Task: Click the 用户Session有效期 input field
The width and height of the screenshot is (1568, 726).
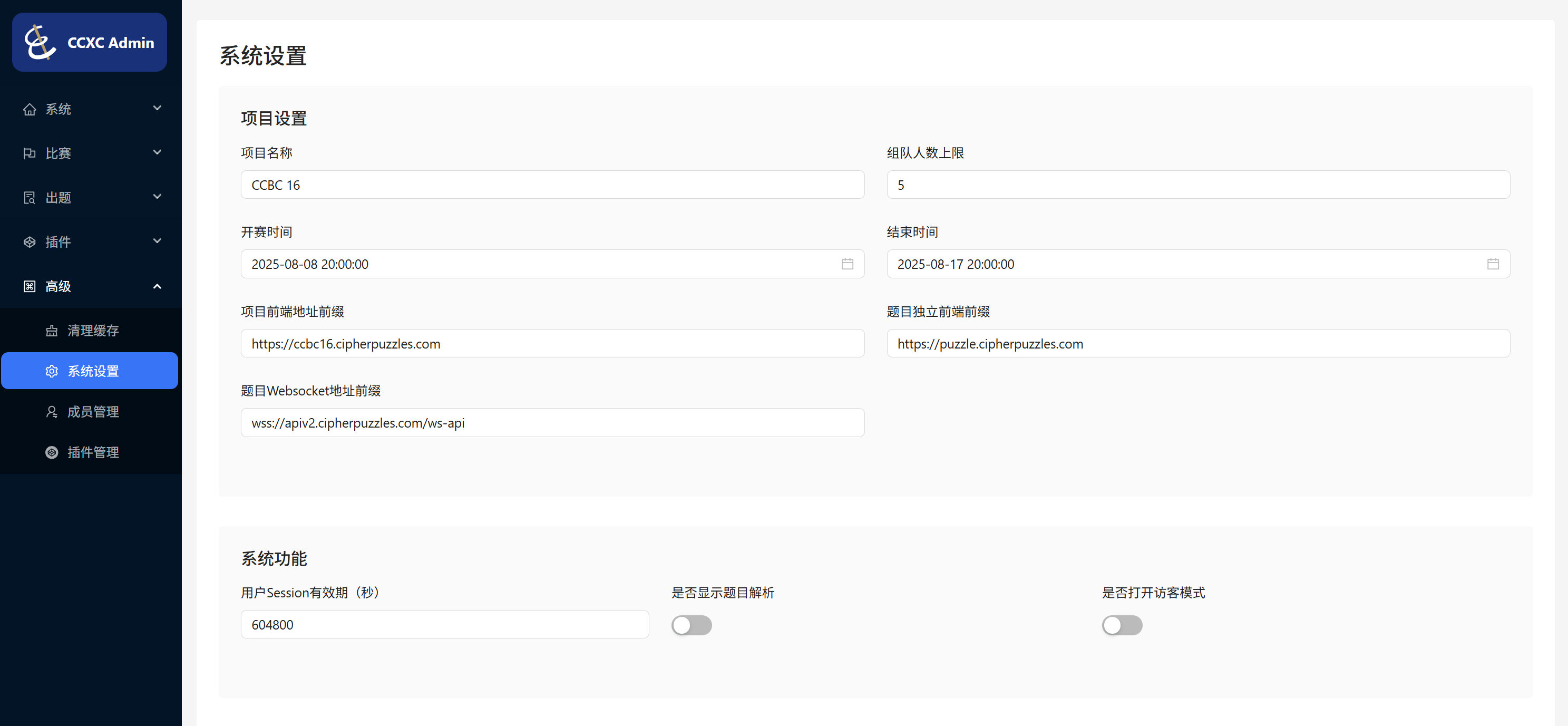Action: click(444, 624)
